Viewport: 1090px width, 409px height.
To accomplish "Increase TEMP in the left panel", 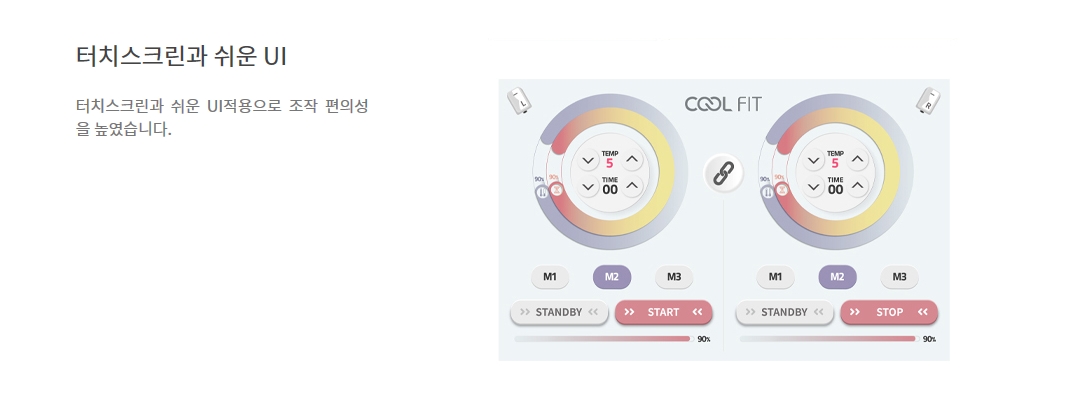I will point(631,161).
